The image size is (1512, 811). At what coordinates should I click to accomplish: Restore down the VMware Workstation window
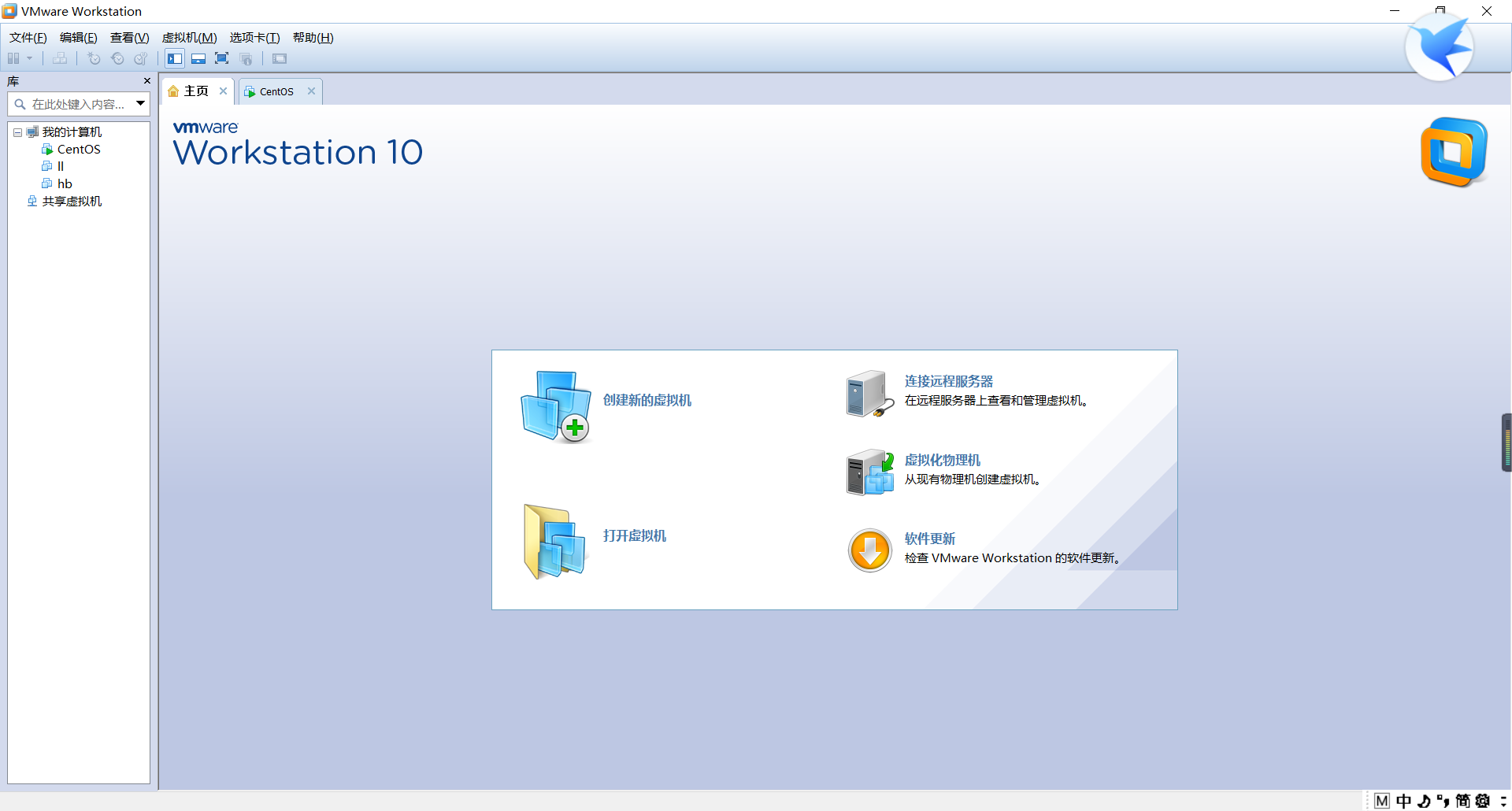tap(1440, 11)
